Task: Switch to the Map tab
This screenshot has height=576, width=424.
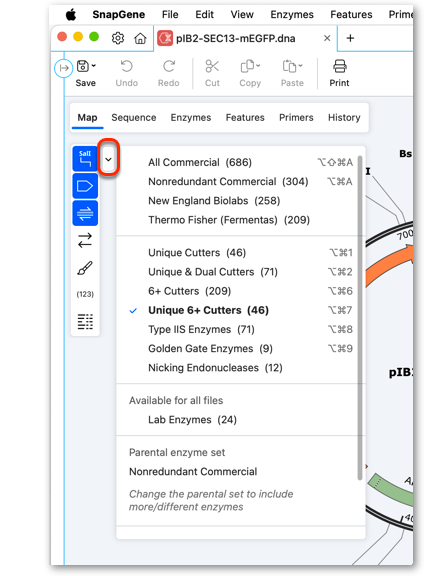Action: 87,118
